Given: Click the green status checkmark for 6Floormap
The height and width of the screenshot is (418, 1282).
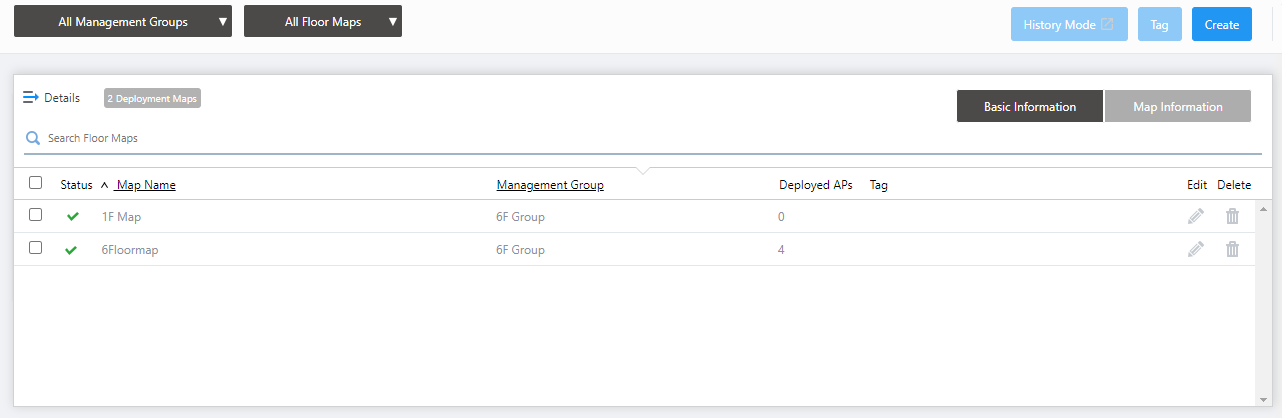Looking at the screenshot, I should [71, 250].
